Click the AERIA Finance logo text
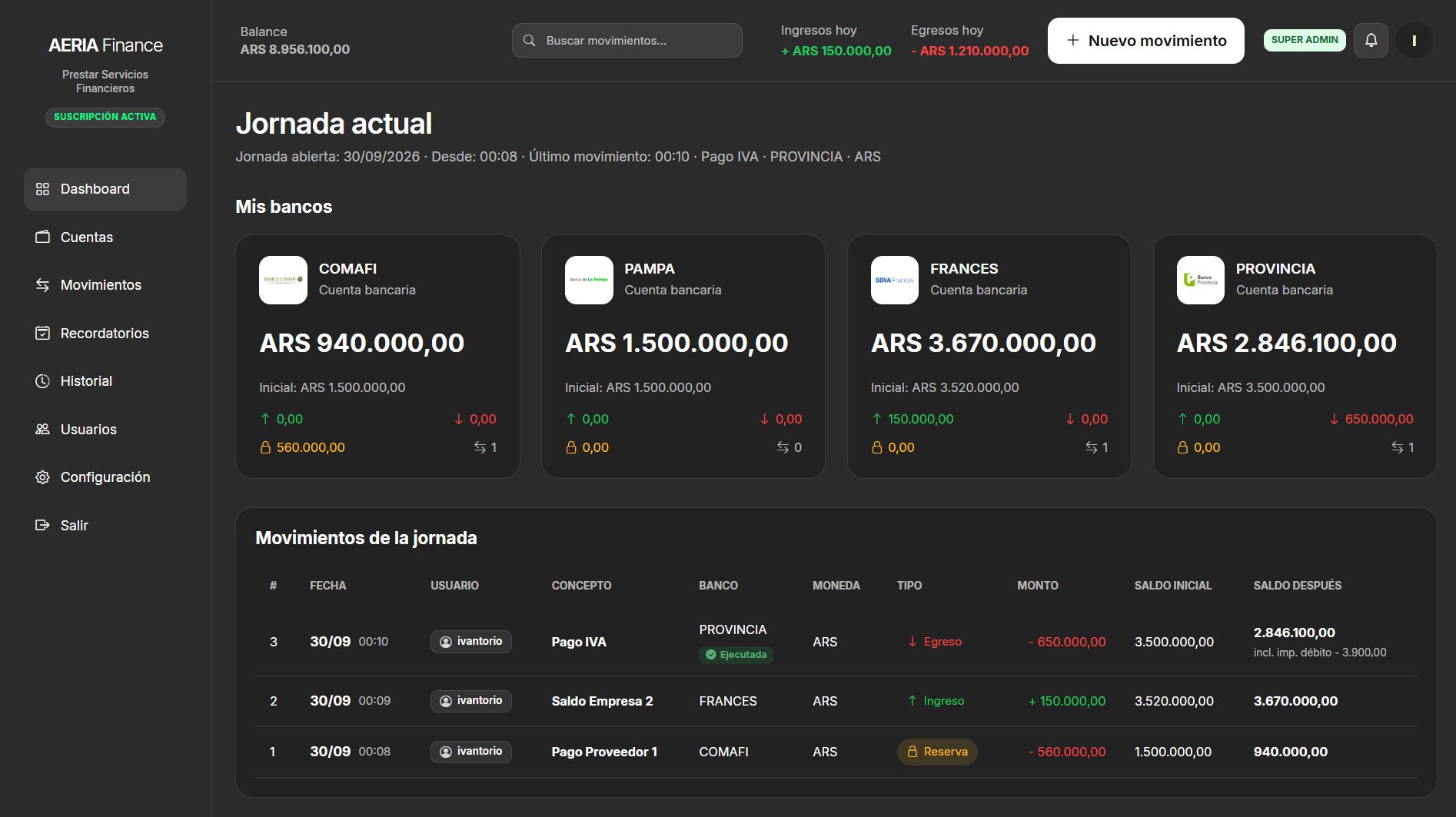This screenshot has width=1456, height=817. point(105,45)
